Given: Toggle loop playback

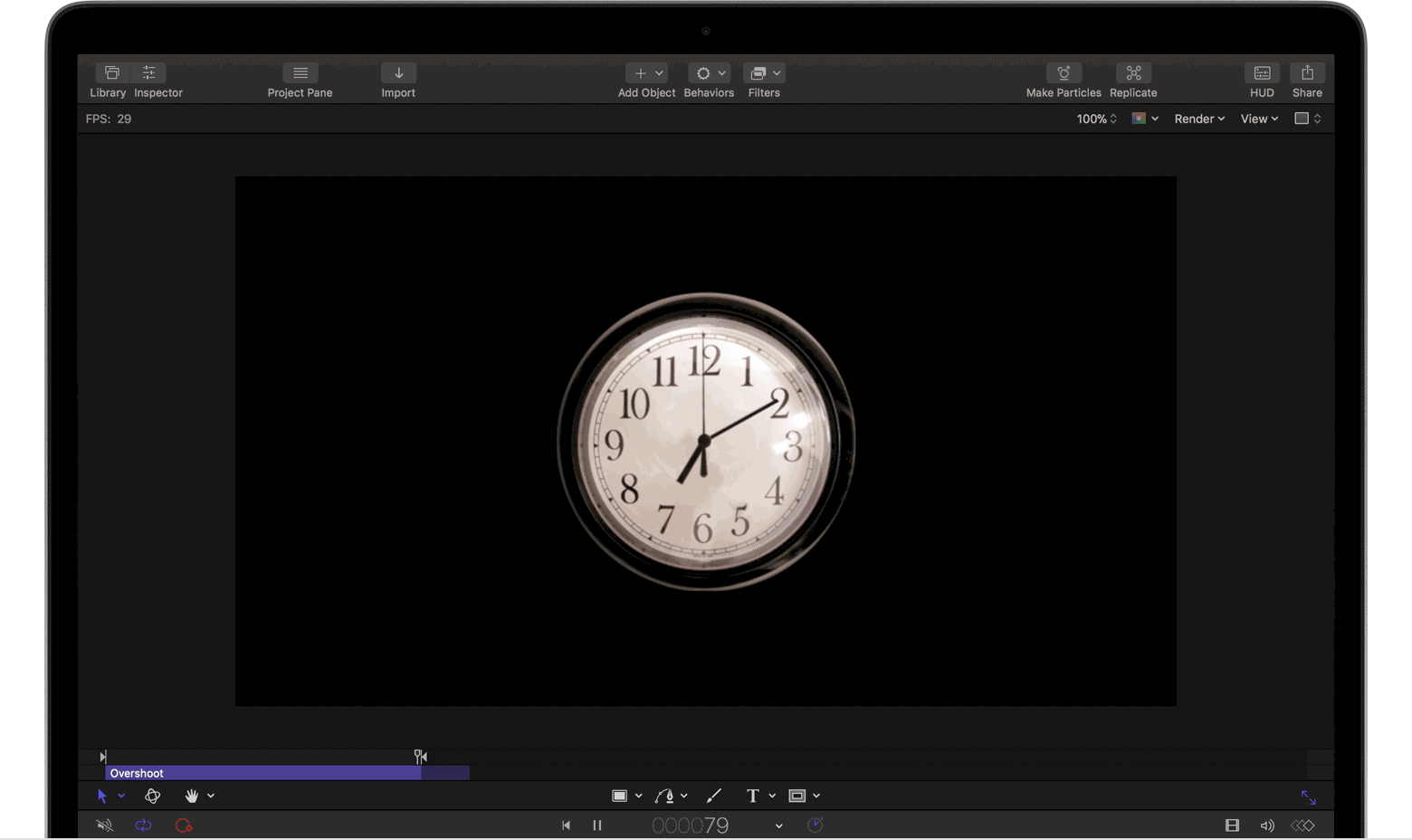Looking at the screenshot, I should (x=143, y=826).
